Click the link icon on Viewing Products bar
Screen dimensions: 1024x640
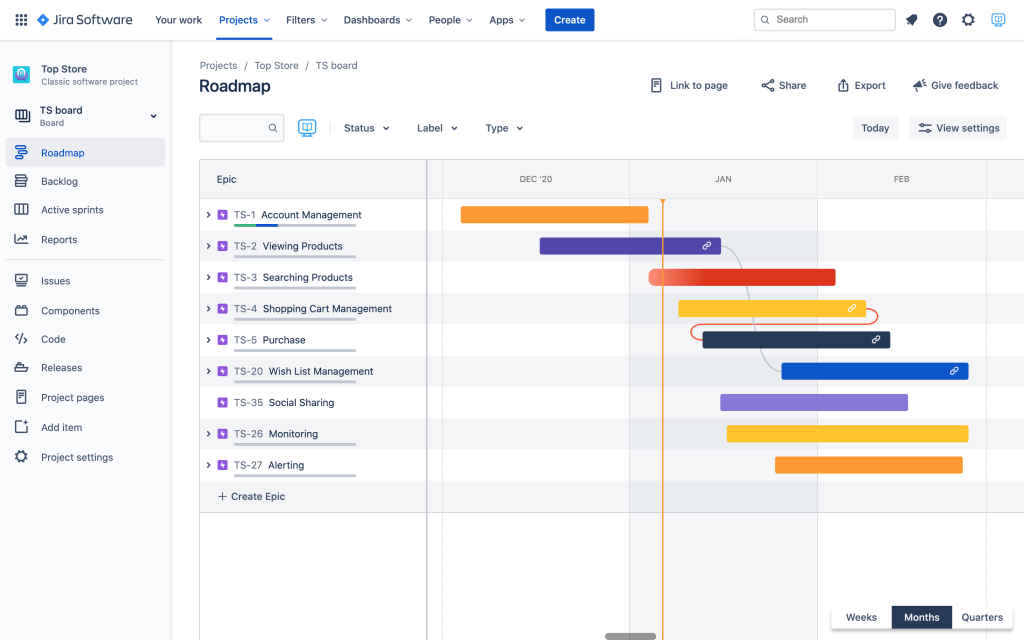[707, 246]
